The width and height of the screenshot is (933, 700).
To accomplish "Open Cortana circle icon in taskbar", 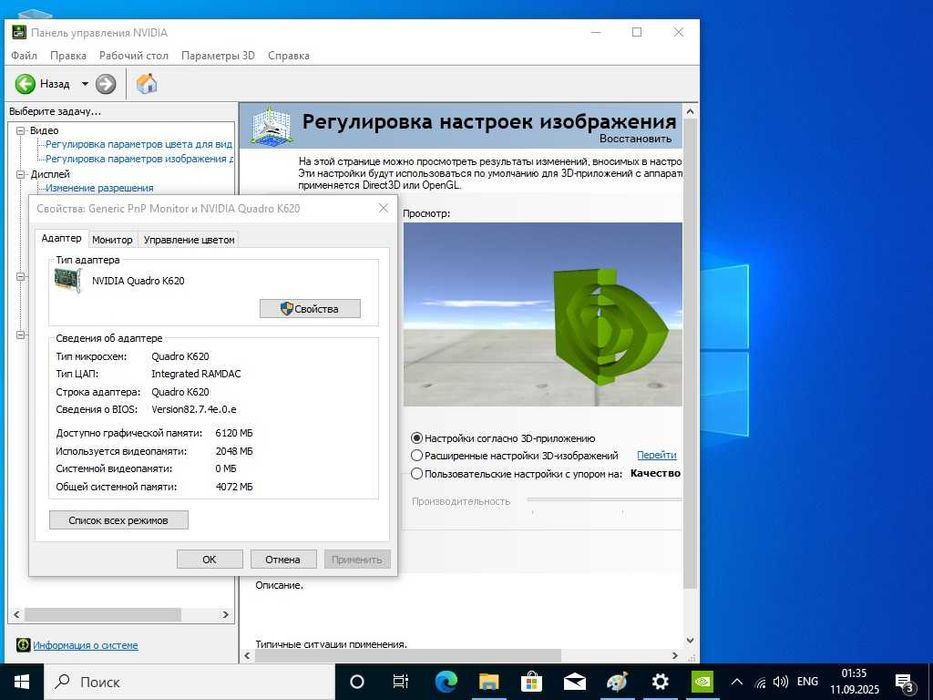I will coord(356,682).
